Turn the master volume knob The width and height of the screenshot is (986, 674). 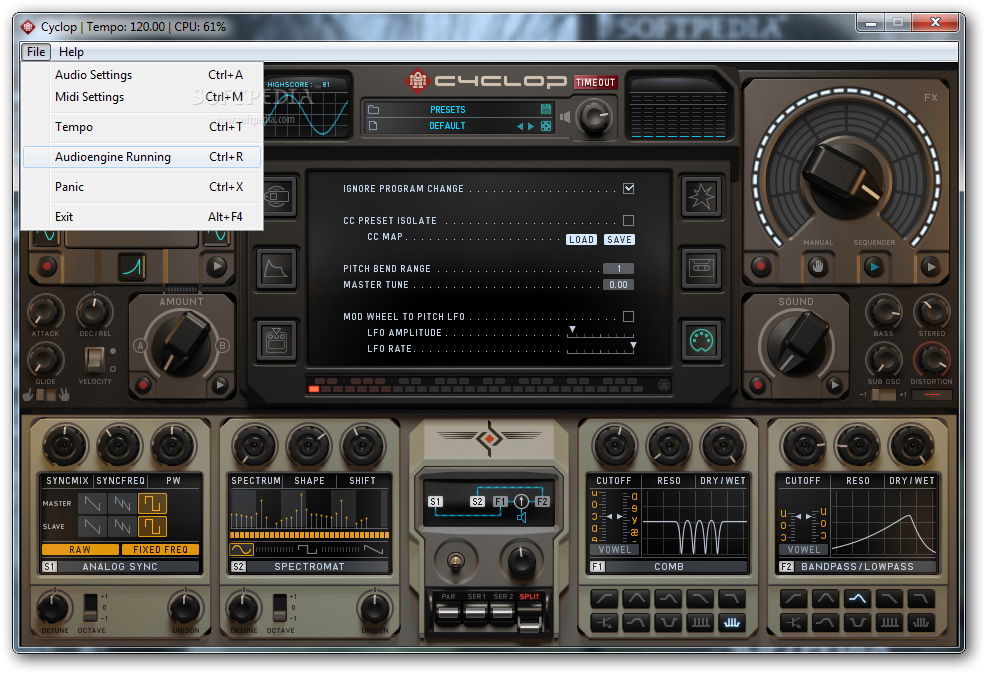click(594, 117)
